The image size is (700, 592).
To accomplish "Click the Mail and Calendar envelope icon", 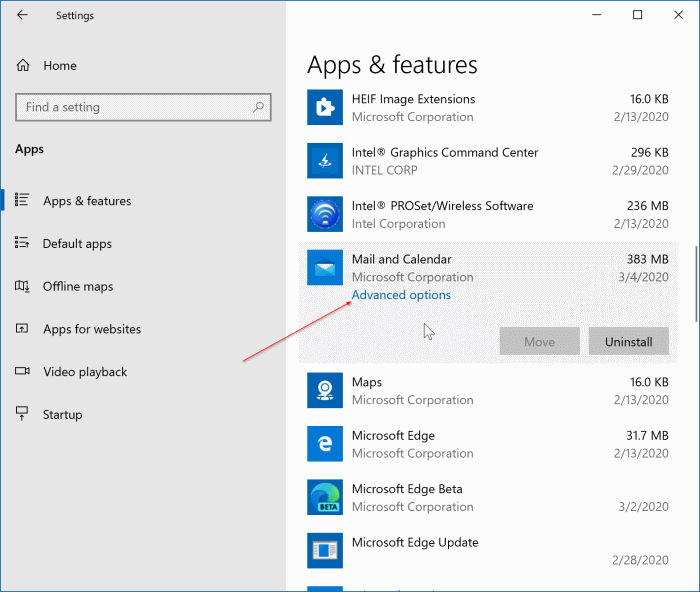I will tap(325, 267).
